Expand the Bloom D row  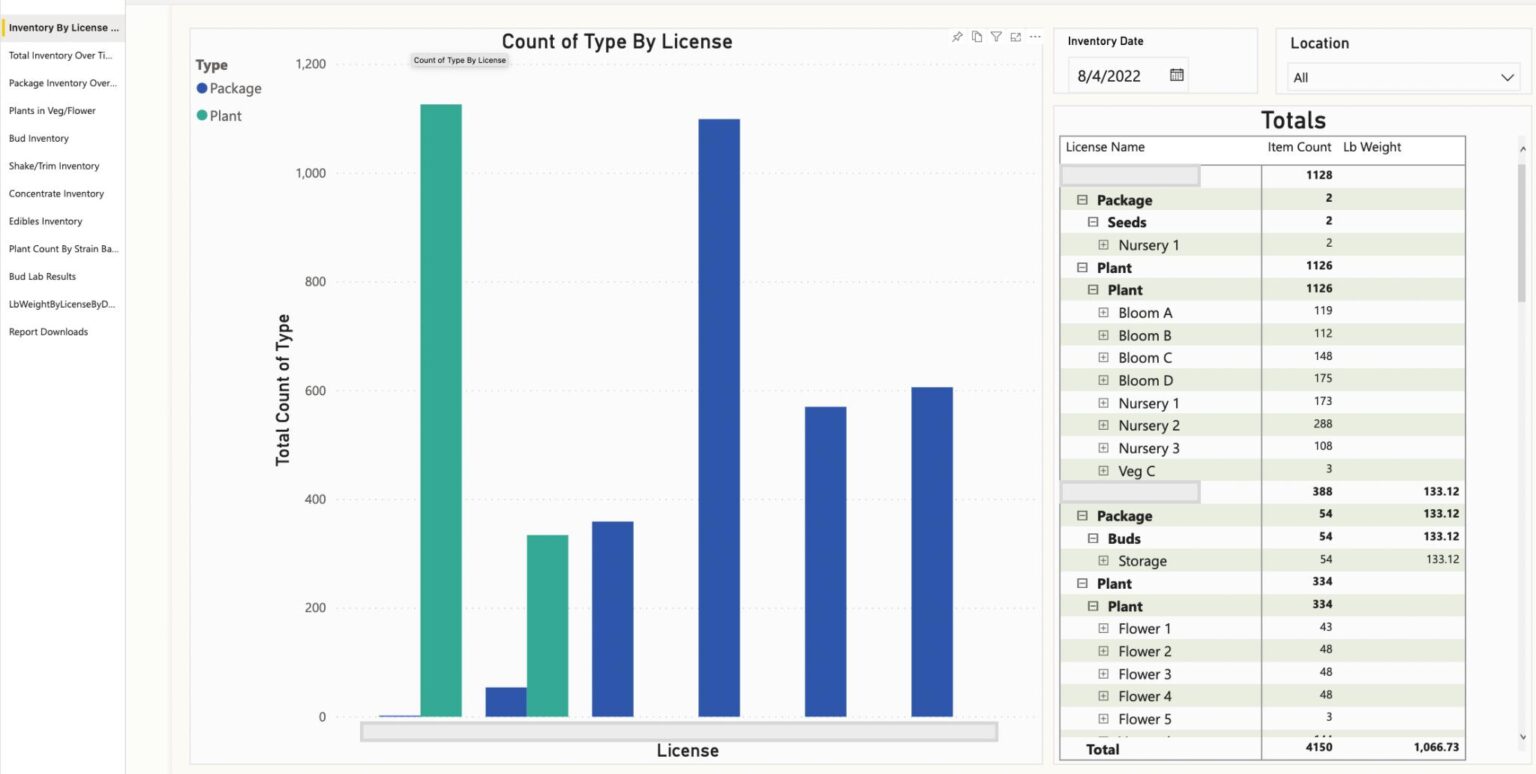(1103, 380)
